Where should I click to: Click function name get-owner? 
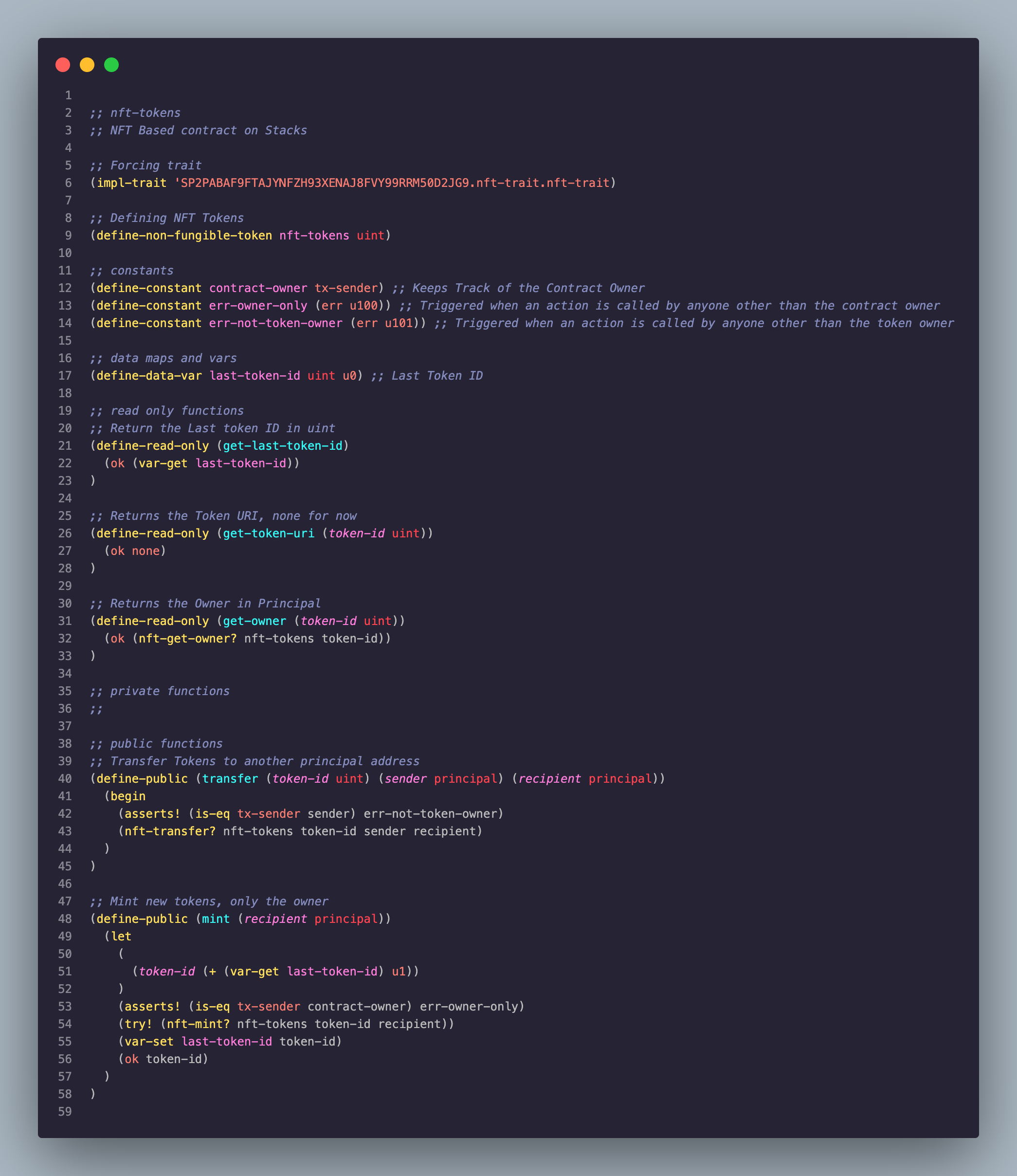[255, 621]
